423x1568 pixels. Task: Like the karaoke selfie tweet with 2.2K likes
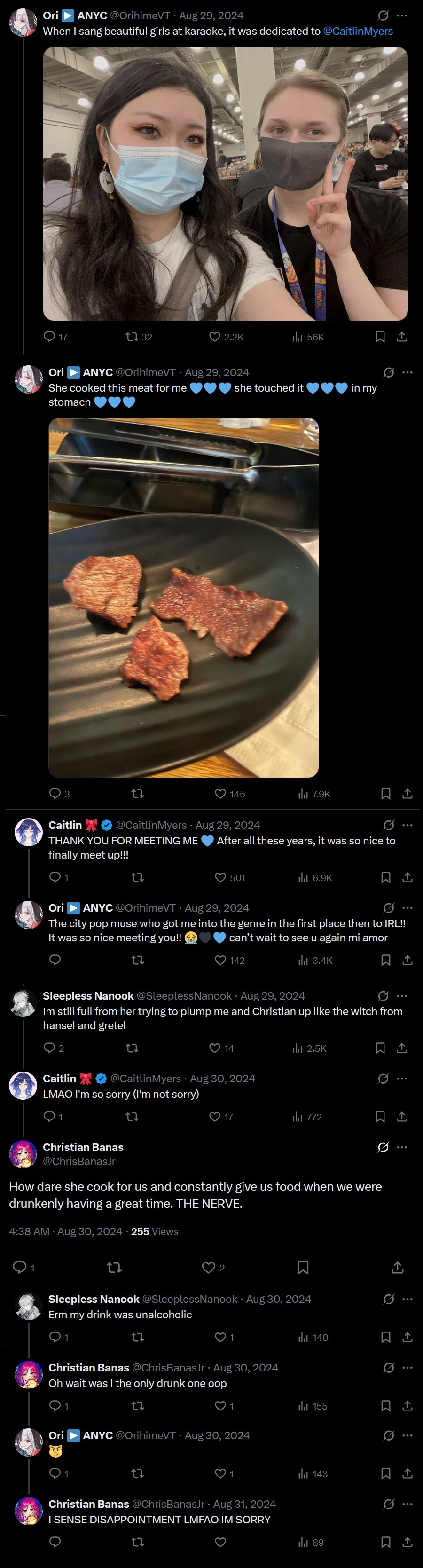pos(215,337)
